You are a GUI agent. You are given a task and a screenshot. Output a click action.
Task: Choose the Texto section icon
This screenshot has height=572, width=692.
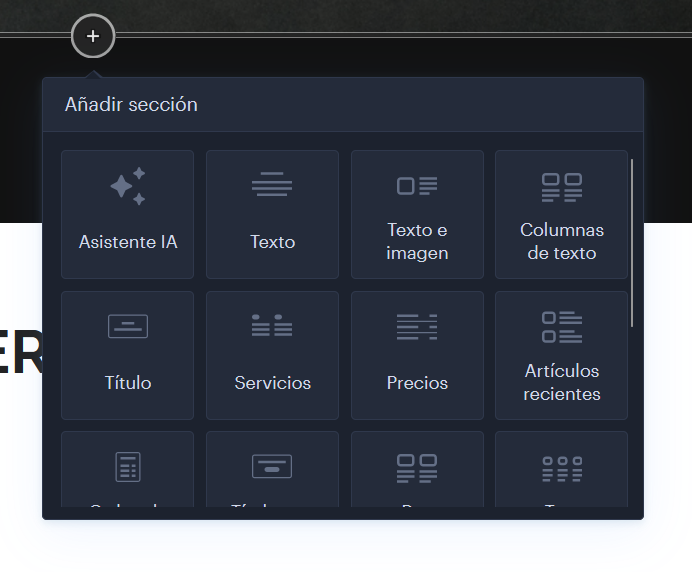pyautogui.click(x=272, y=185)
